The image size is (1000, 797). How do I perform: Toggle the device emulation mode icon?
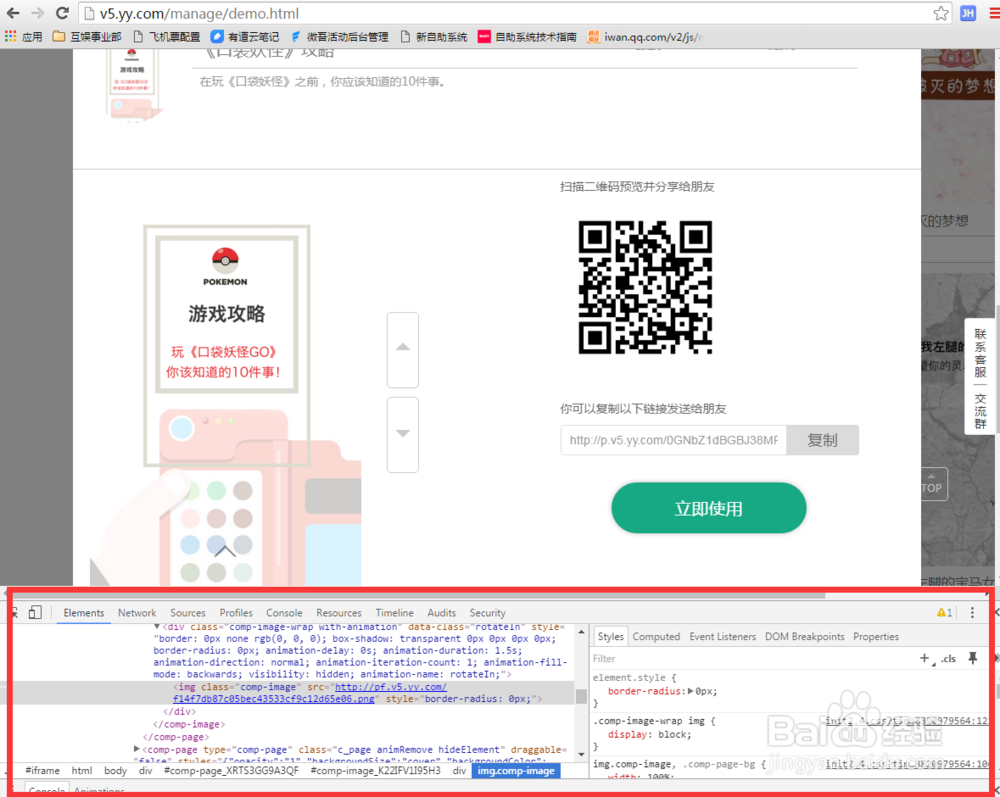pyautogui.click(x=35, y=612)
